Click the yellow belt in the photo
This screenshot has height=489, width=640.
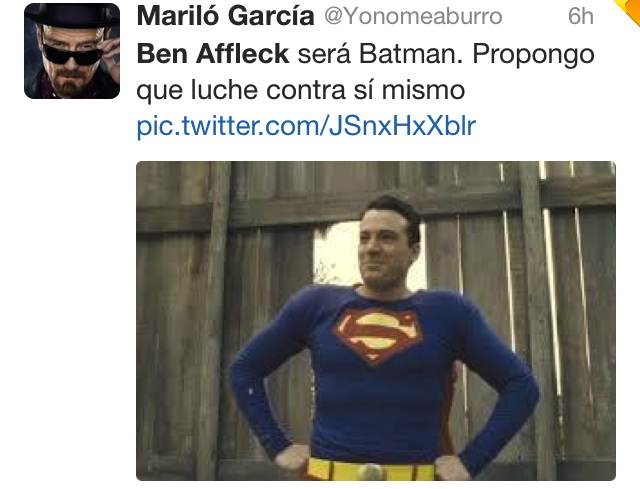point(369,469)
